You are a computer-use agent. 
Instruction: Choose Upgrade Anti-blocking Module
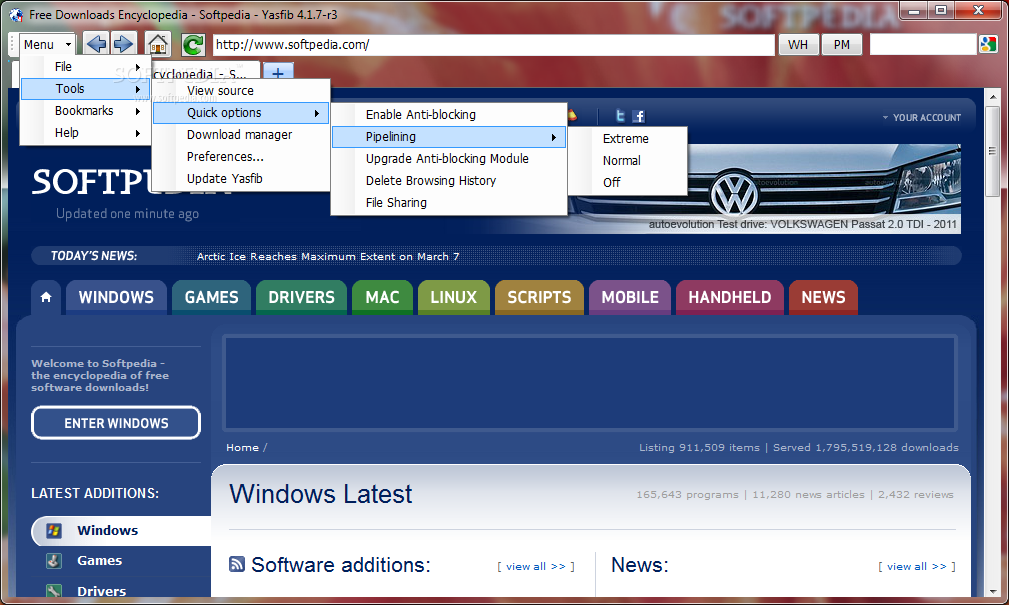[449, 158]
